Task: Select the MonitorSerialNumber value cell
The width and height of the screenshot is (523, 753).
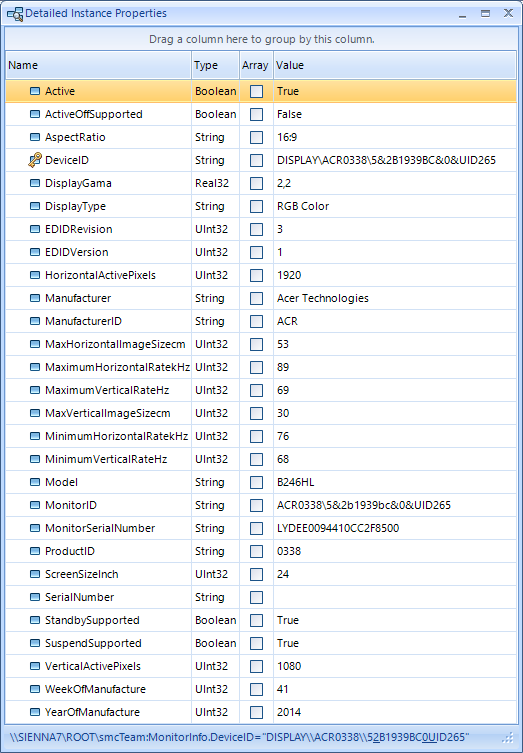Action: point(395,528)
